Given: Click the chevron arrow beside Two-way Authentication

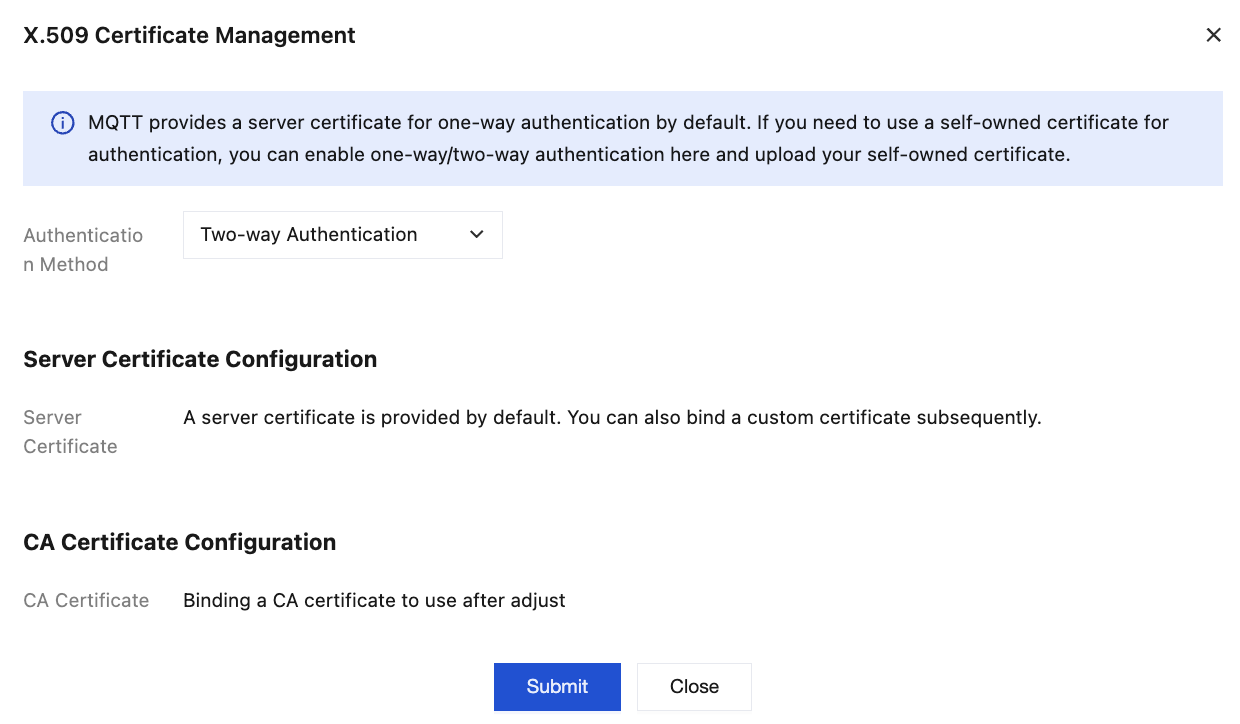Looking at the screenshot, I should (x=477, y=235).
